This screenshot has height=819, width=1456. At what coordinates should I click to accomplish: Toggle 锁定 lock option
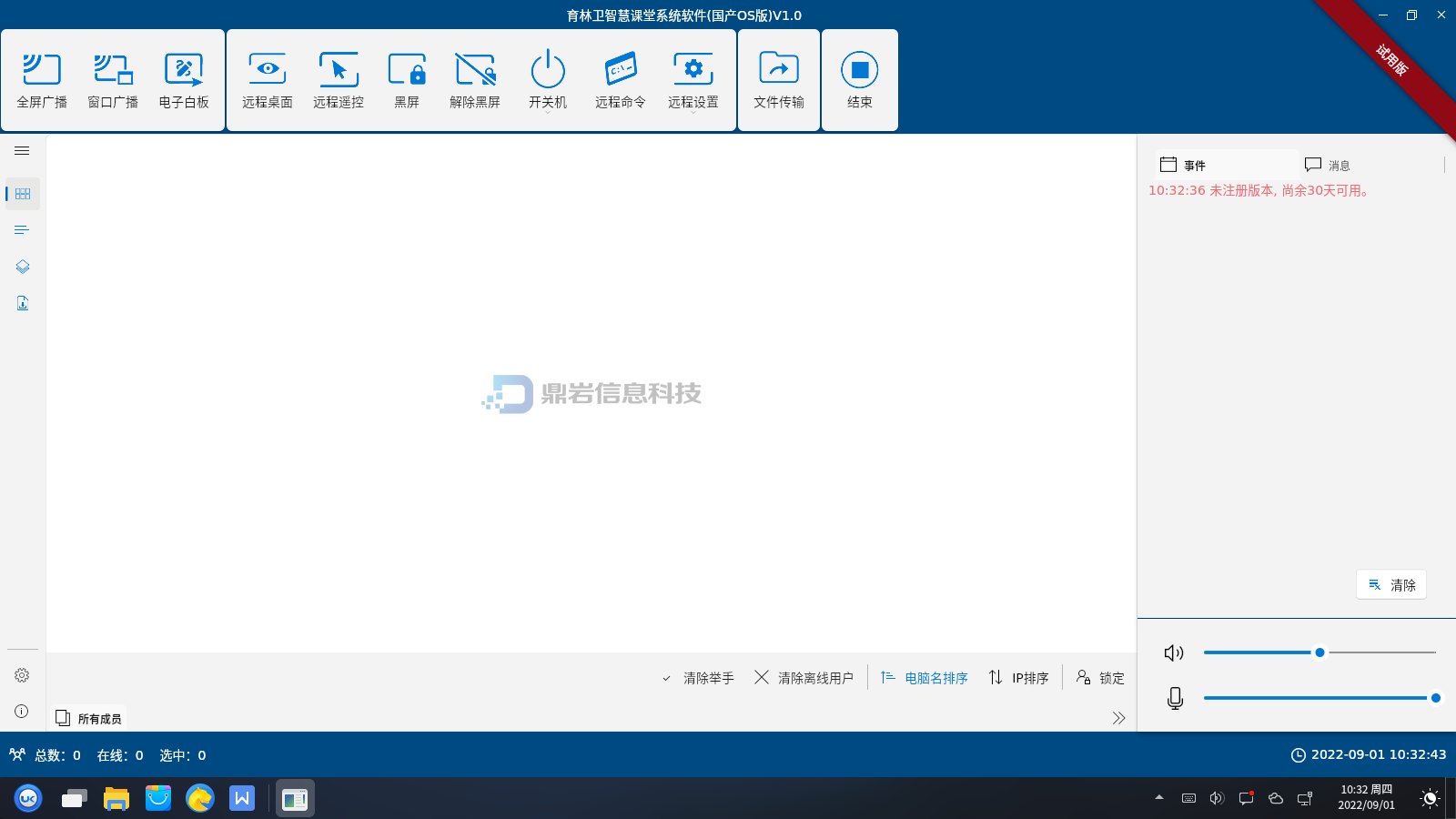[1100, 678]
